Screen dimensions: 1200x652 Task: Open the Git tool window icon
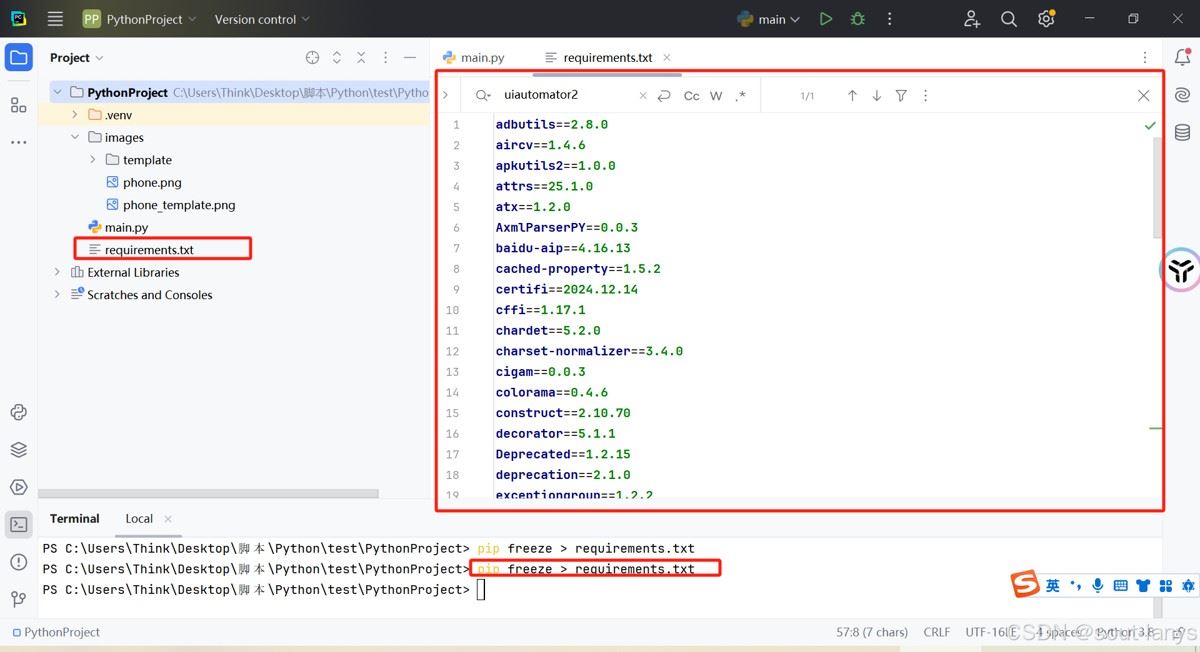18,599
